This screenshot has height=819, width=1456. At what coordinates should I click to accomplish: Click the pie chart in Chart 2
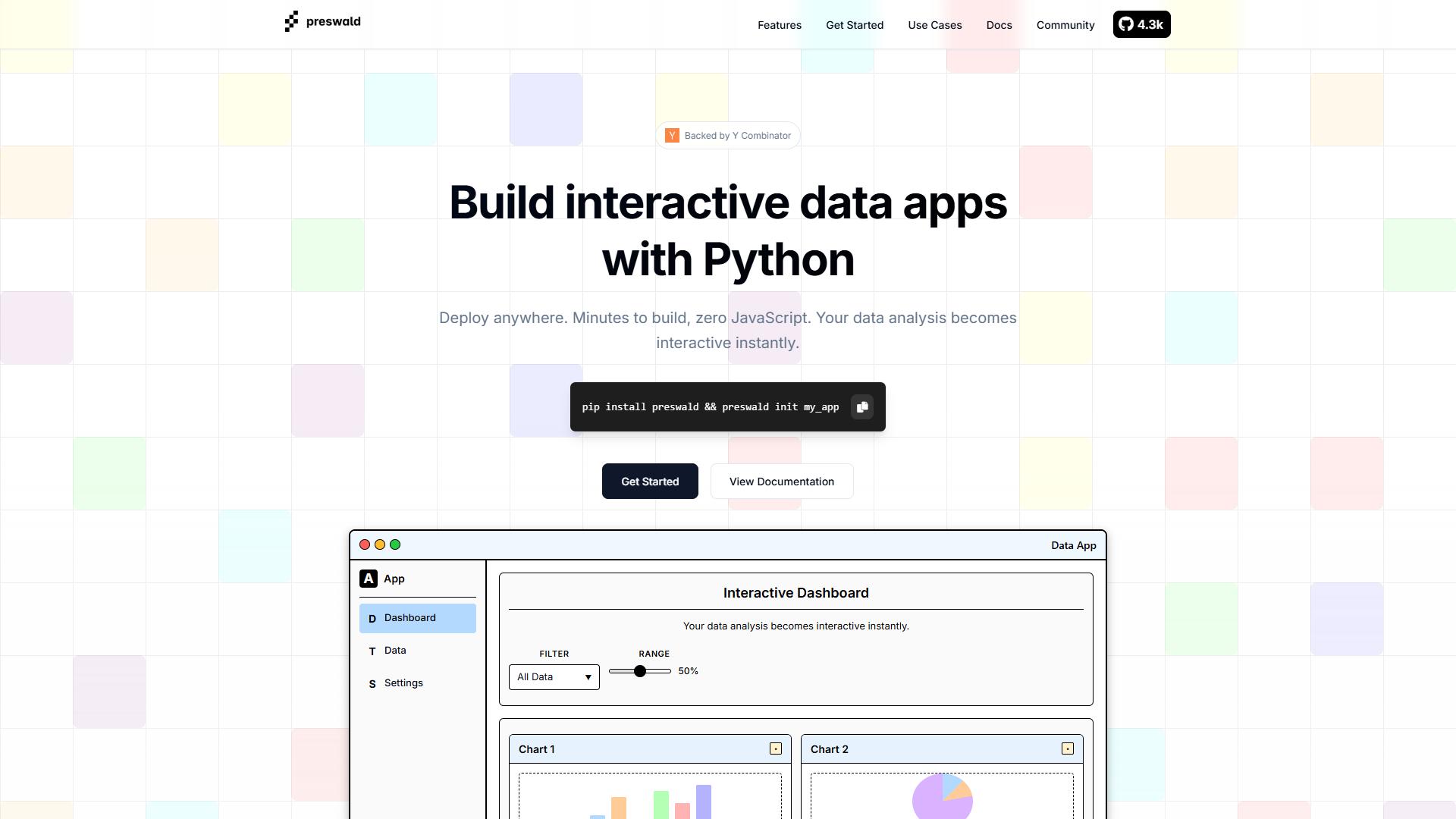tap(942, 796)
